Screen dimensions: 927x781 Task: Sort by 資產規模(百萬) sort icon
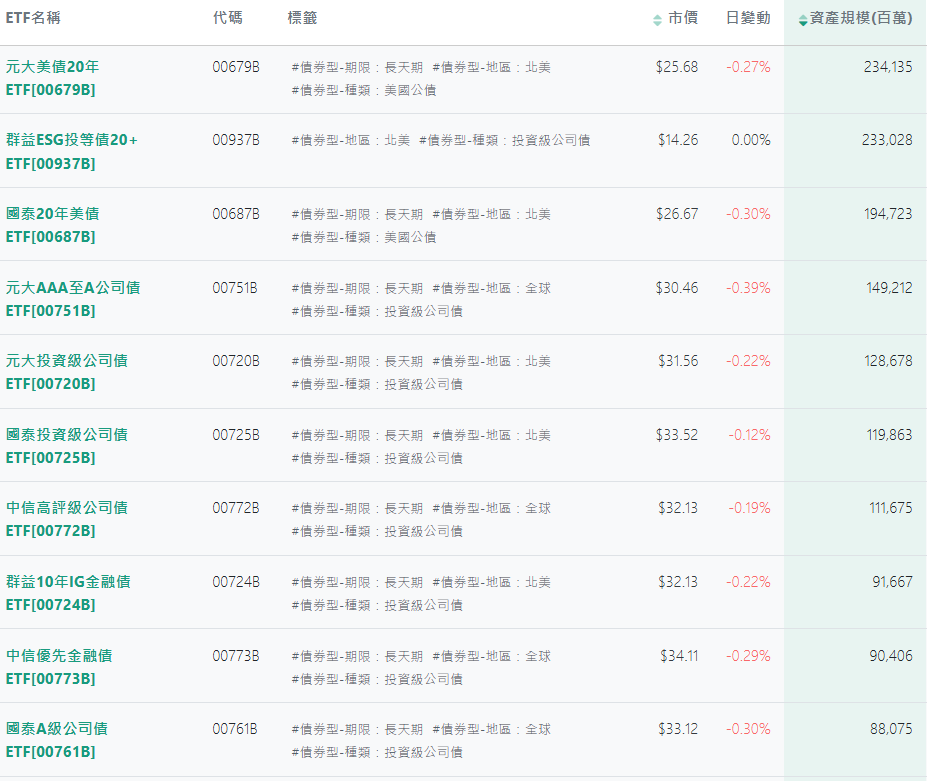[x=802, y=20]
